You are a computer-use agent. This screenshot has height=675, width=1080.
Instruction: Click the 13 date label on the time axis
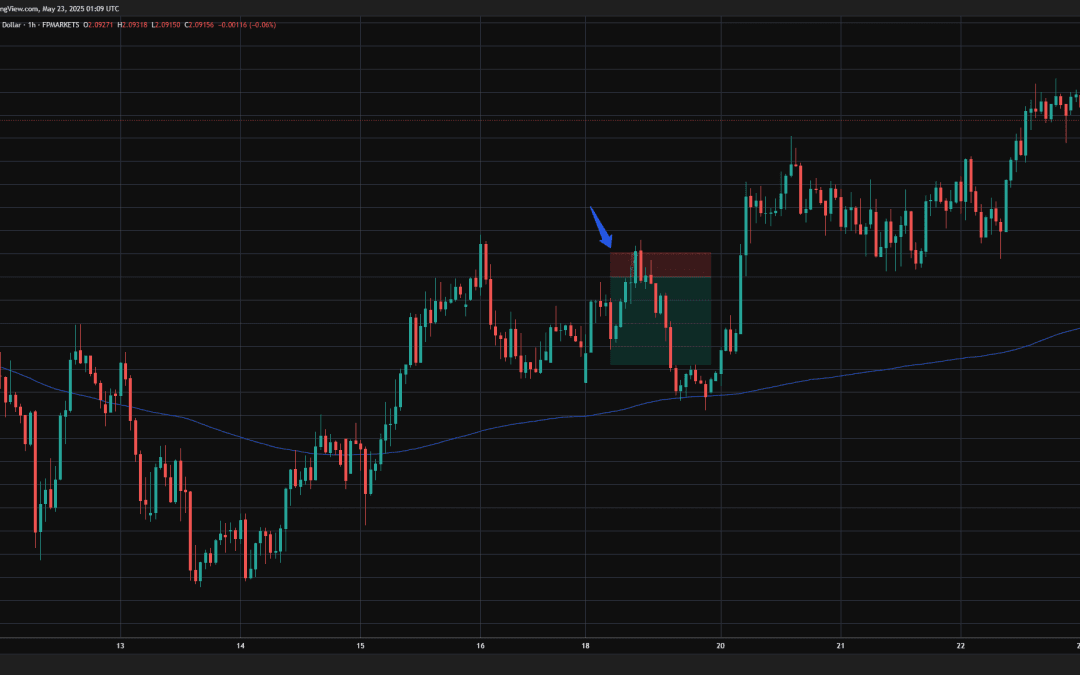(x=121, y=646)
